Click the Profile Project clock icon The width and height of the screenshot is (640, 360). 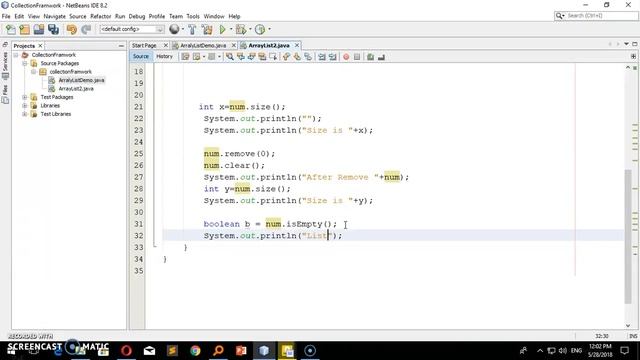pyautogui.click(x=260, y=29)
